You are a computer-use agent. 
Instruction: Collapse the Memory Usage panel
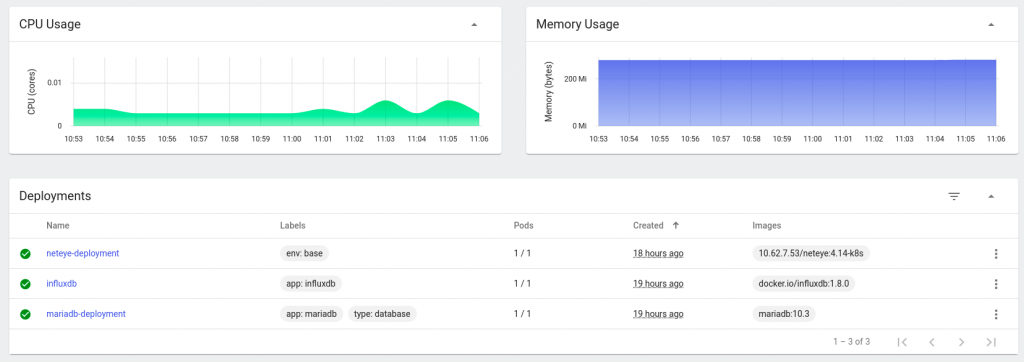(x=991, y=25)
